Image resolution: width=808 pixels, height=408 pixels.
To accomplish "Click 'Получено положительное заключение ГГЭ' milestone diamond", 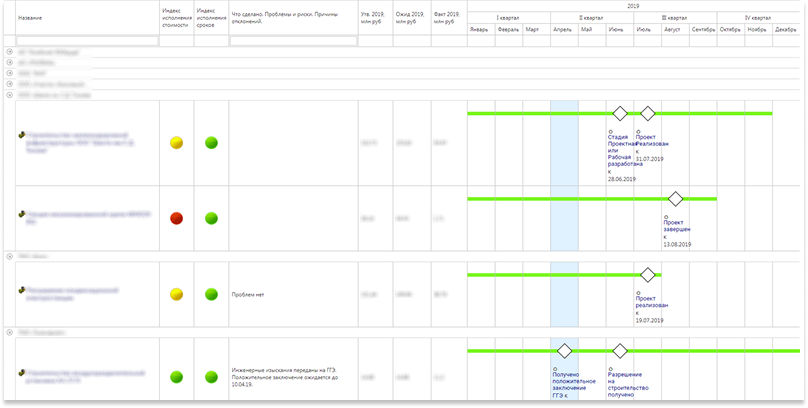I will click(564, 351).
